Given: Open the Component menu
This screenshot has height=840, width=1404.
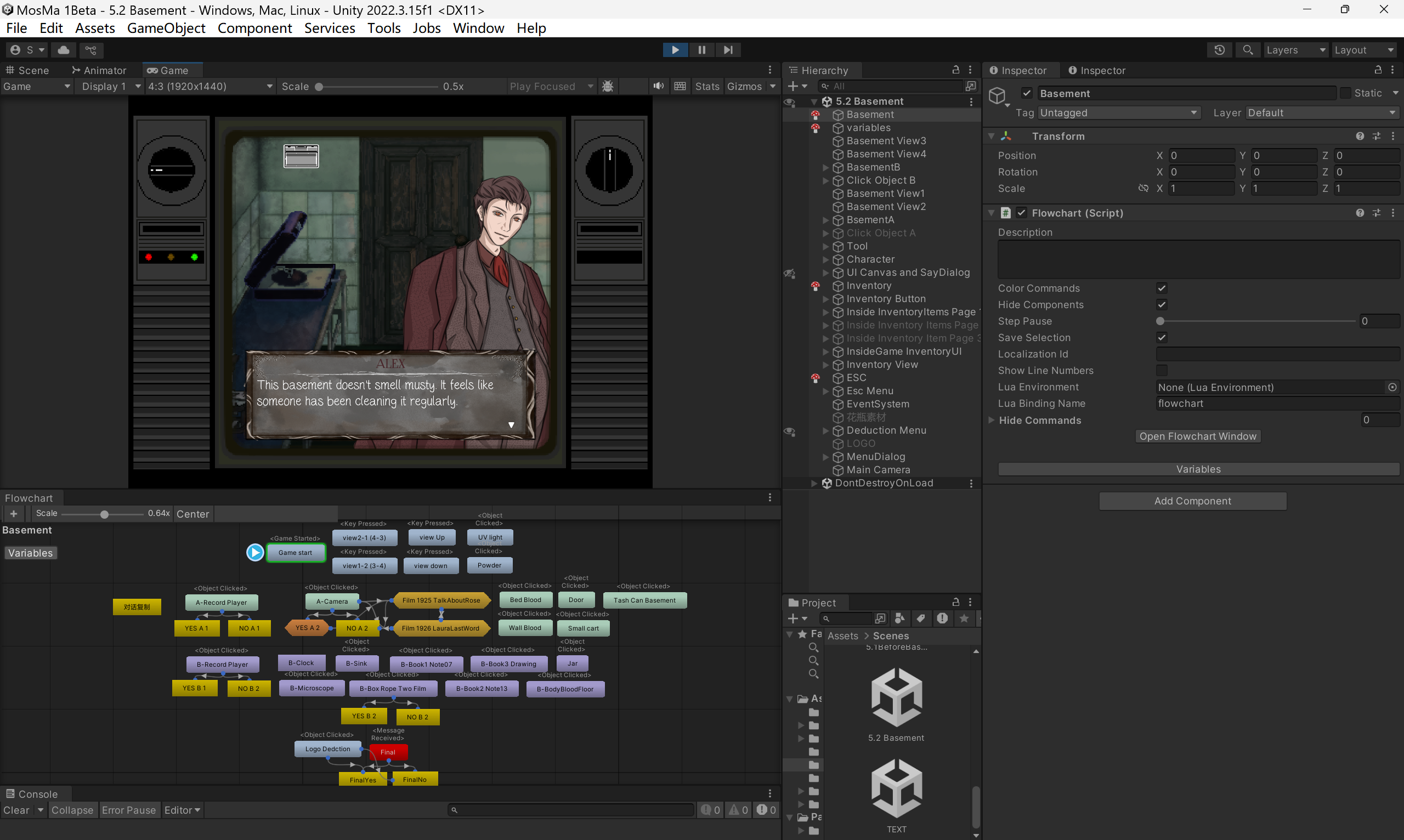Looking at the screenshot, I should point(254,28).
